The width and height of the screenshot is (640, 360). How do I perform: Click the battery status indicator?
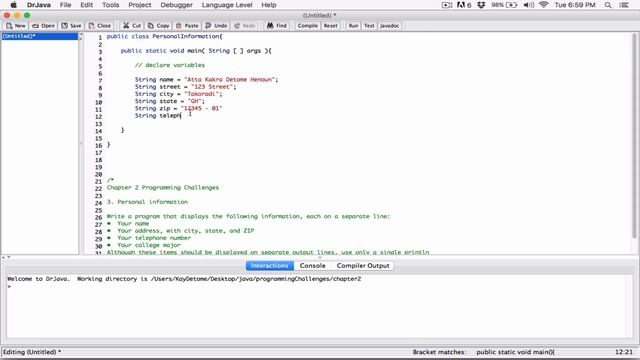coord(504,5)
